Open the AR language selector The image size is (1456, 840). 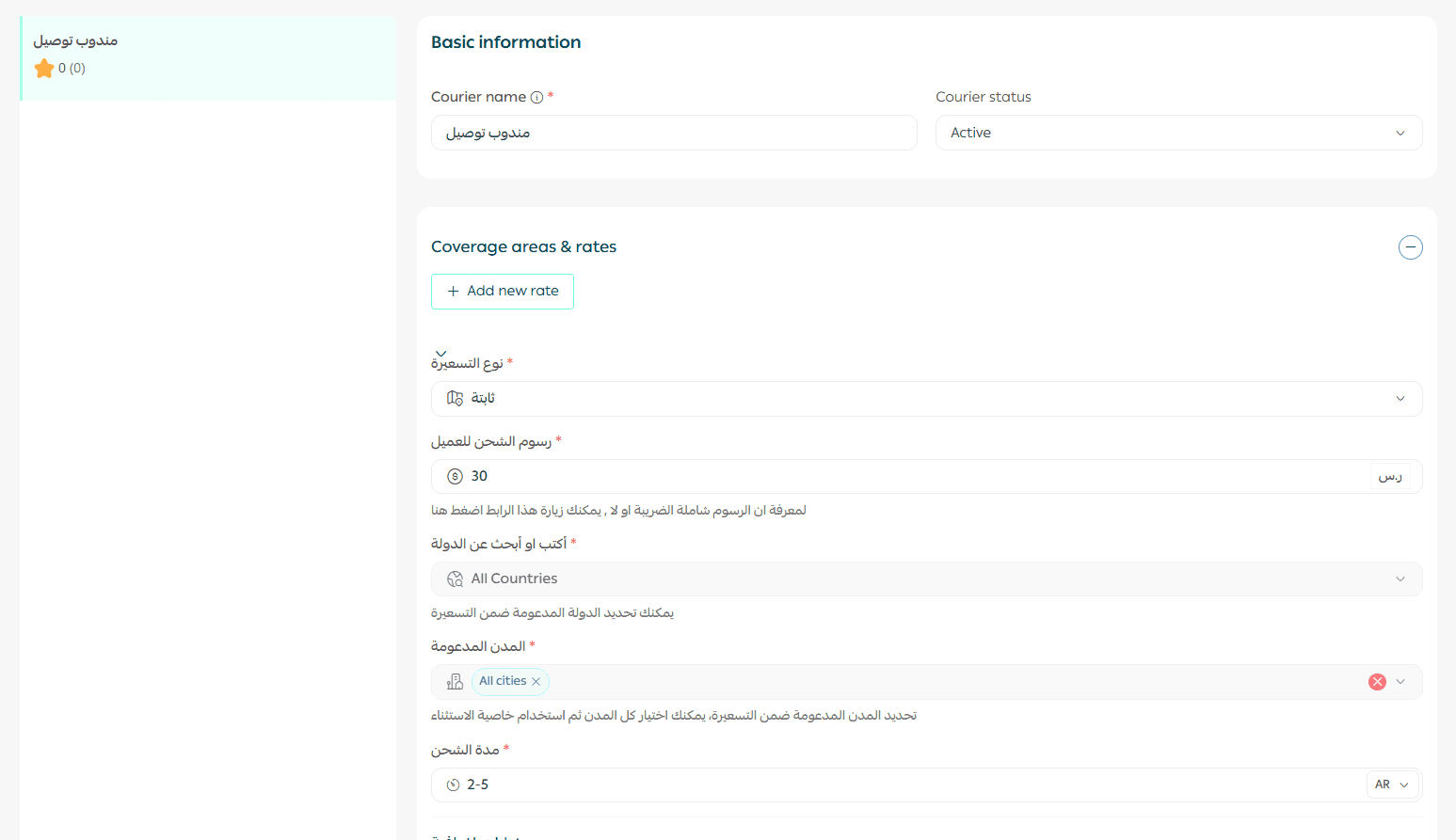[1392, 785]
